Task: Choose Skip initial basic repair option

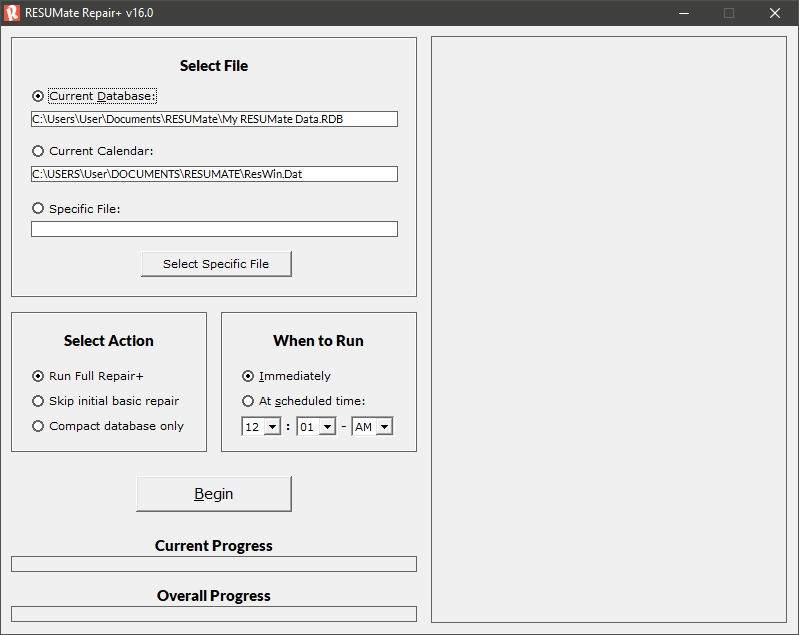Action: tap(38, 401)
